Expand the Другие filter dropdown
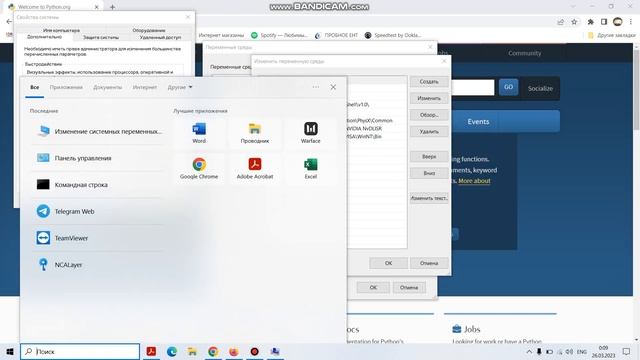Viewport: 640px width, 360px height. (x=180, y=87)
